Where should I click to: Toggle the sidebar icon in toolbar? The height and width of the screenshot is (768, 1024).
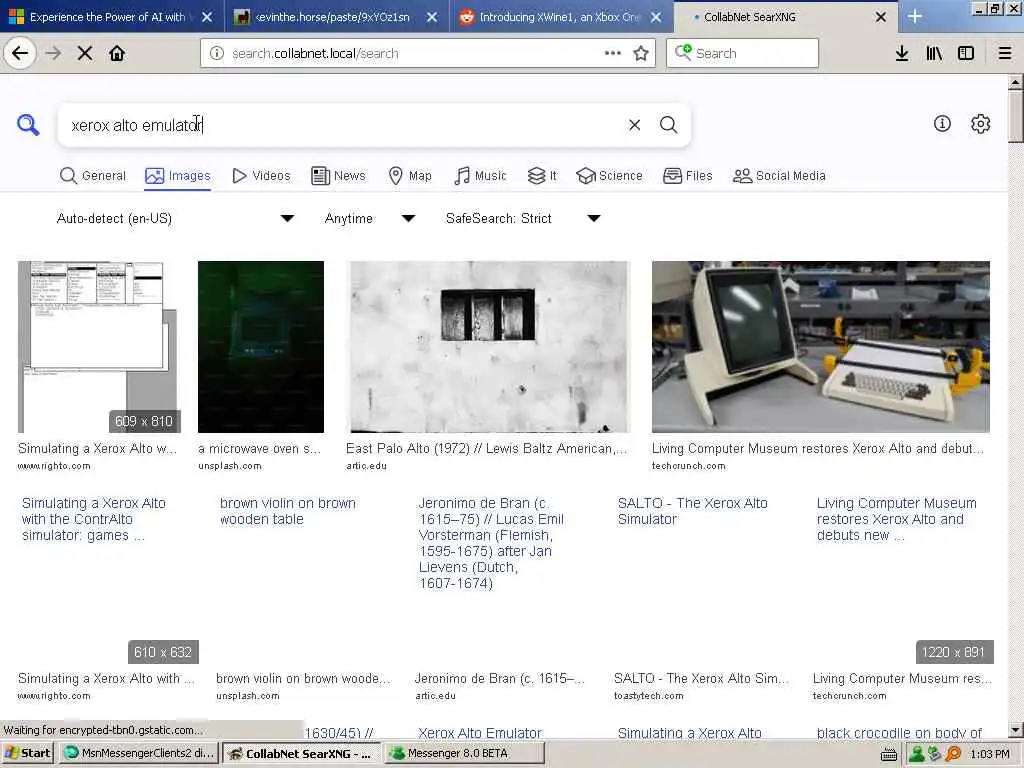point(966,54)
